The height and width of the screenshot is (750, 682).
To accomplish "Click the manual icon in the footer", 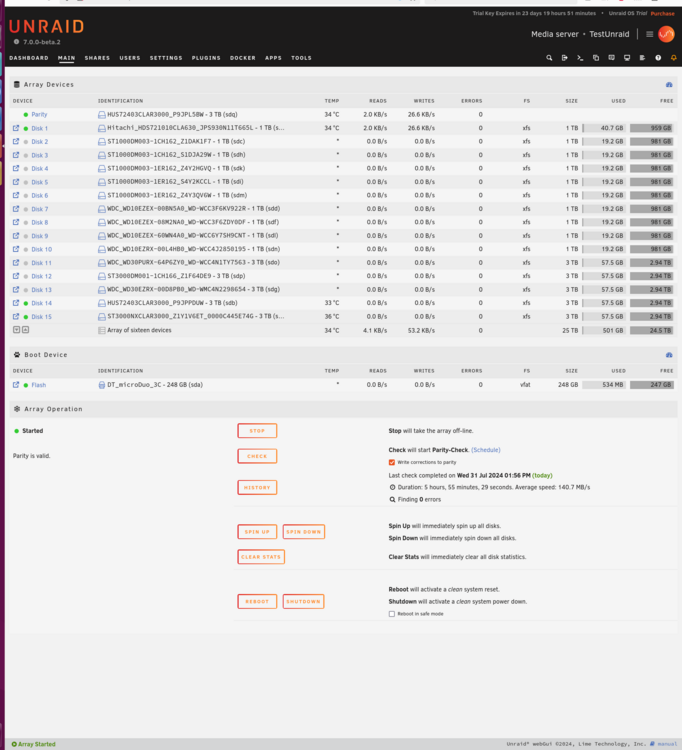I will (x=652, y=744).
